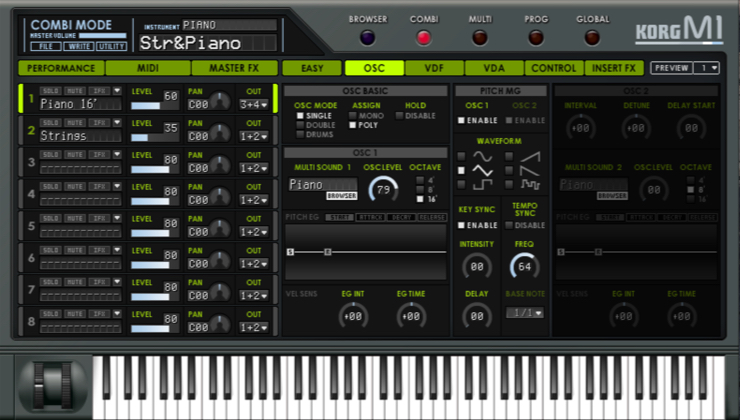Toggle KEY SYNC ENABLE checkbox
This screenshot has height=420, width=740.
(x=461, y=225)
